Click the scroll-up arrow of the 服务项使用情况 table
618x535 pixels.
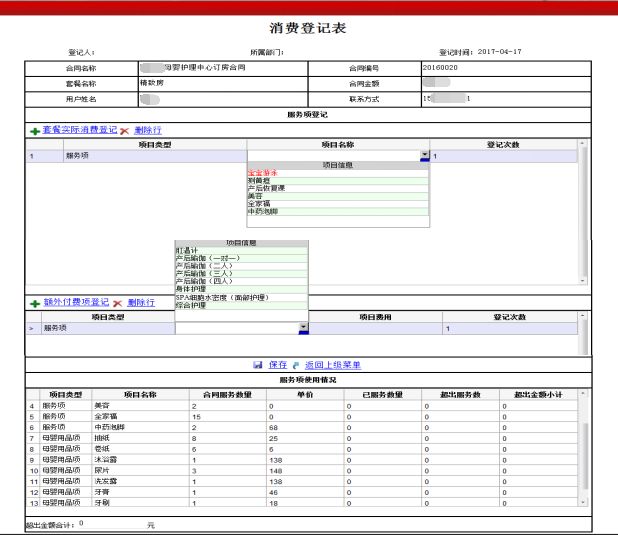tap(583, 393)
